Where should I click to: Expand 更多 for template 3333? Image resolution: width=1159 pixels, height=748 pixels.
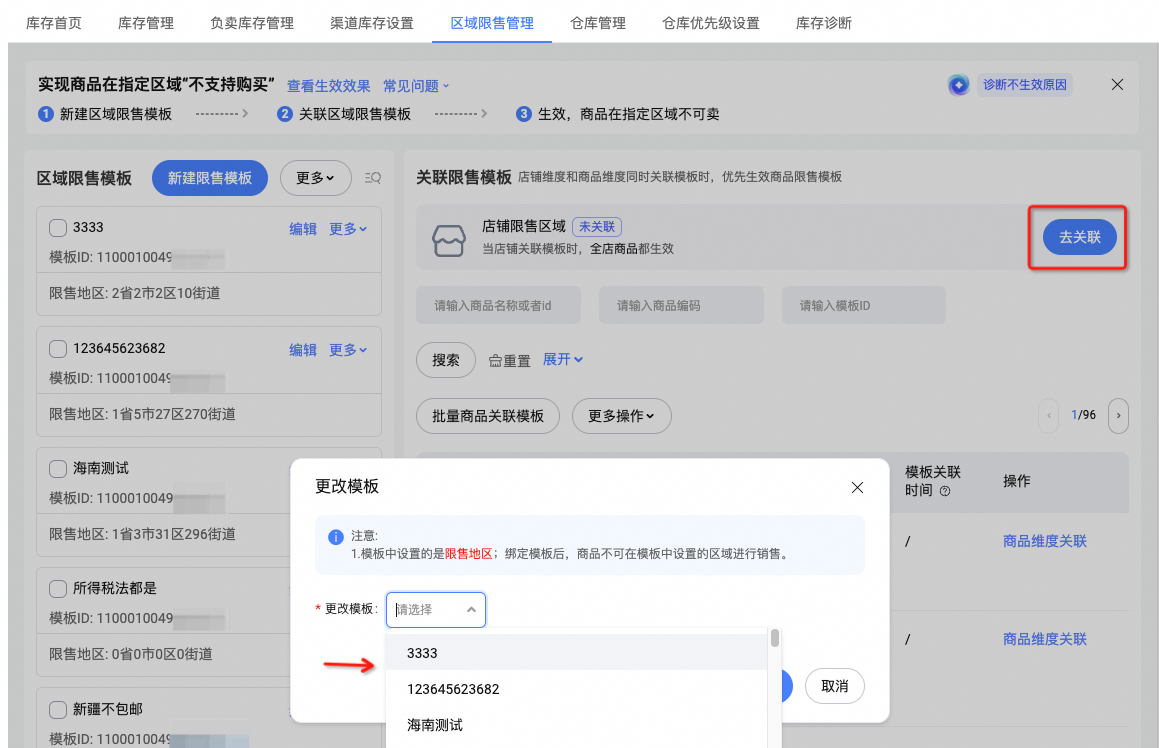click(x=348, y=229)
